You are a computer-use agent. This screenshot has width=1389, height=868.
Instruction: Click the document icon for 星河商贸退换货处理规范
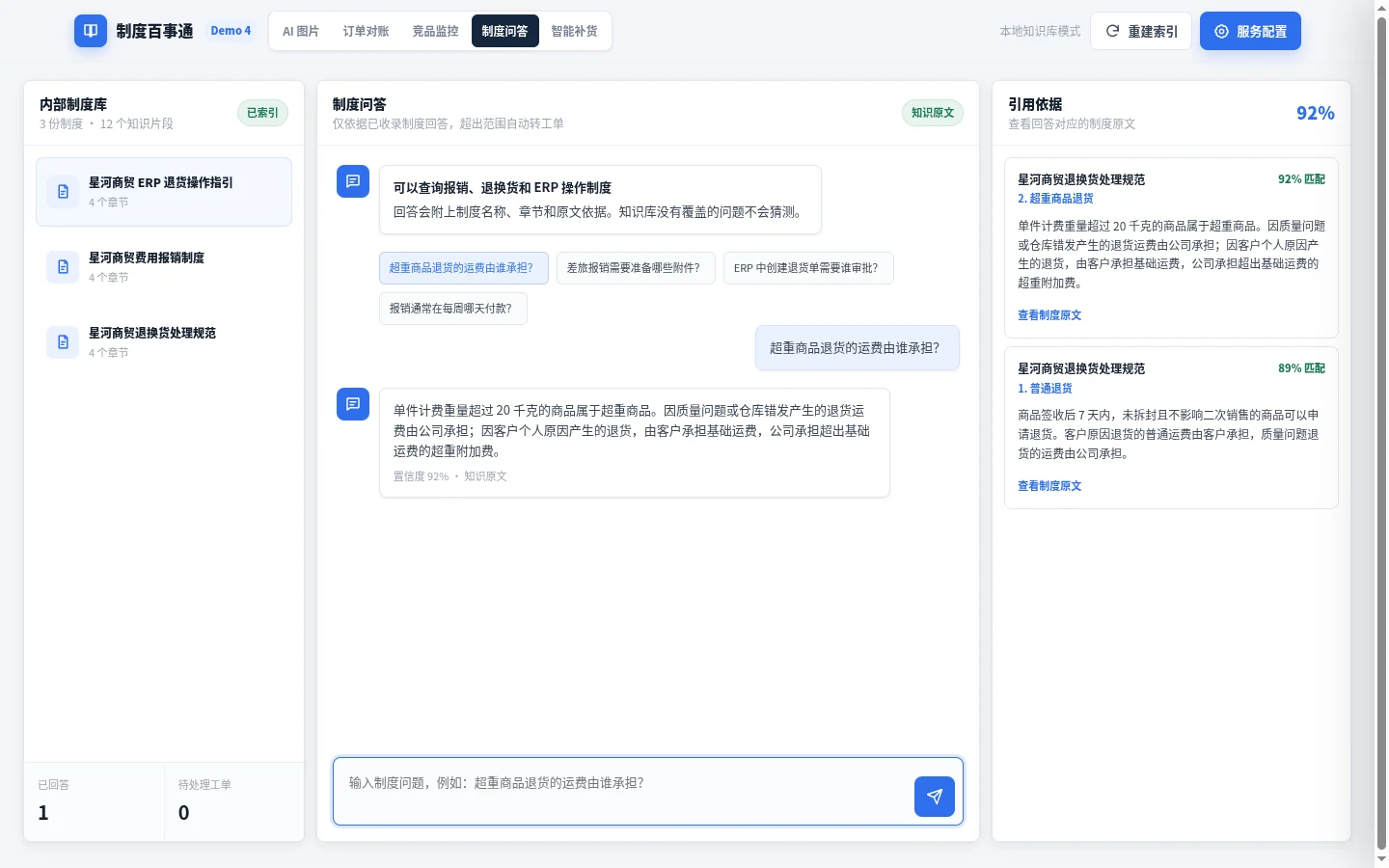point(63,342)
